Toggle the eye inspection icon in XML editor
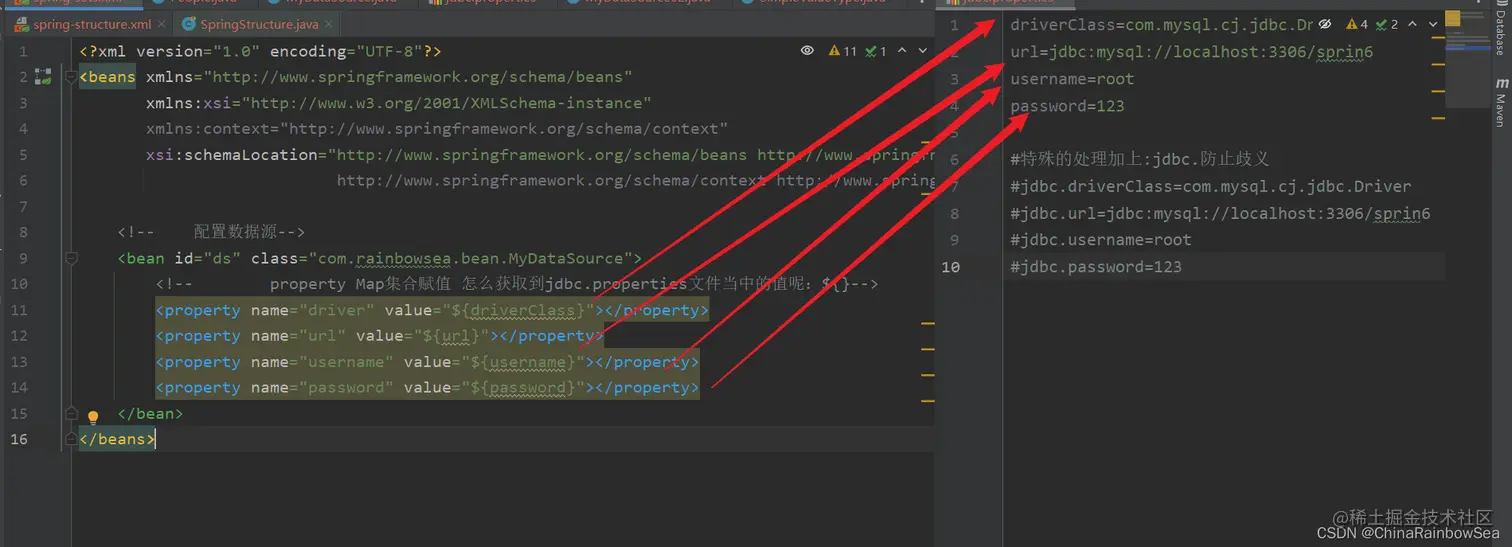 (x=807, y=51)
